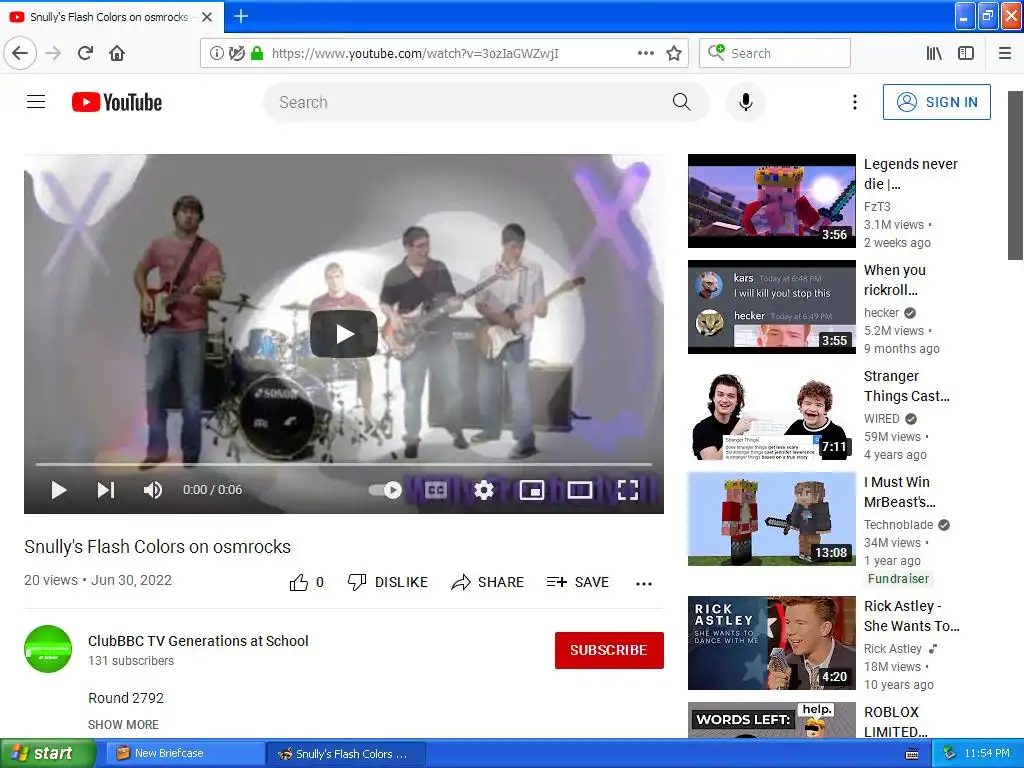This screenshot has width=1024, height=768.
Task: Bookmark this page with the star icon
Action: pos(674,54)
